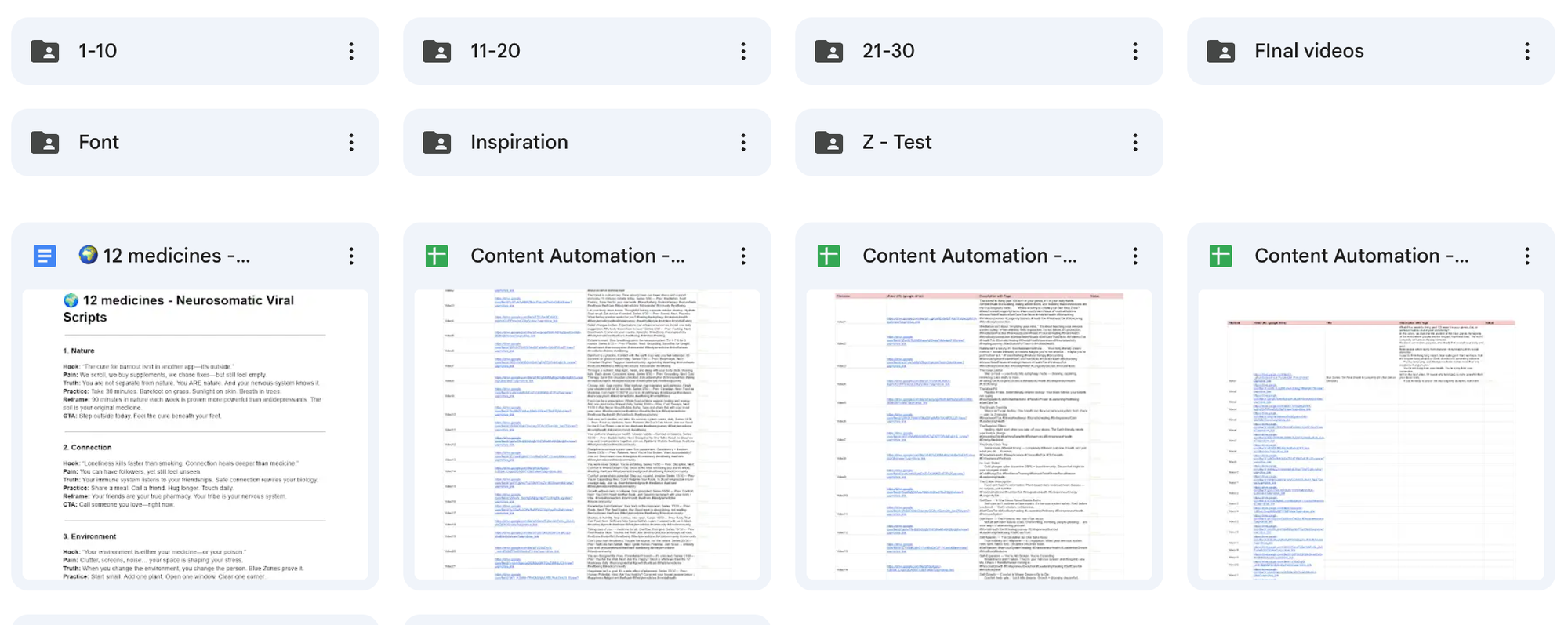Select the 21-30 folder label
The height and width of the screenshot is (625, 1568).
[888, 52]
